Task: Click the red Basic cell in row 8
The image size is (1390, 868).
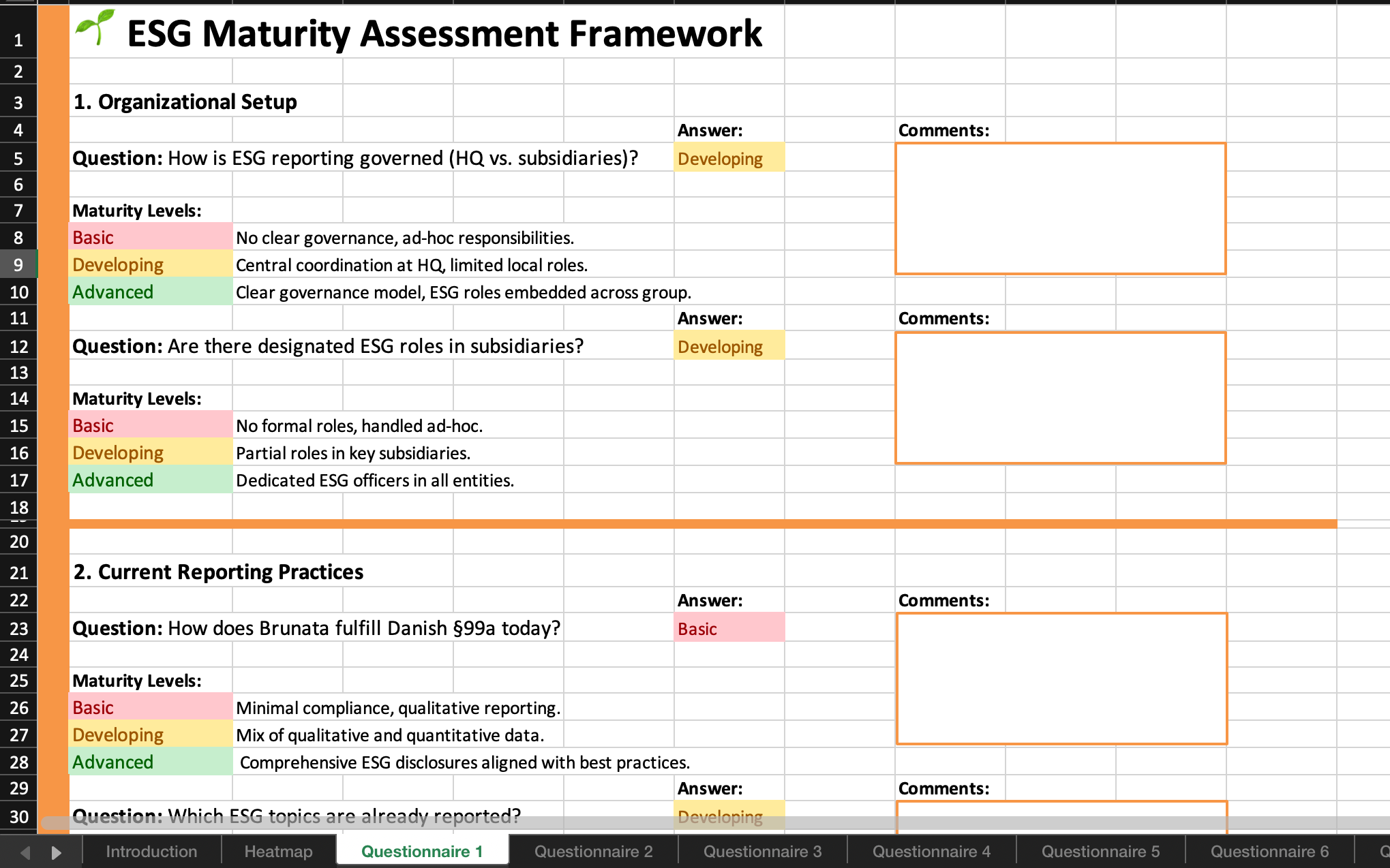Action: (x=150, y=238)
